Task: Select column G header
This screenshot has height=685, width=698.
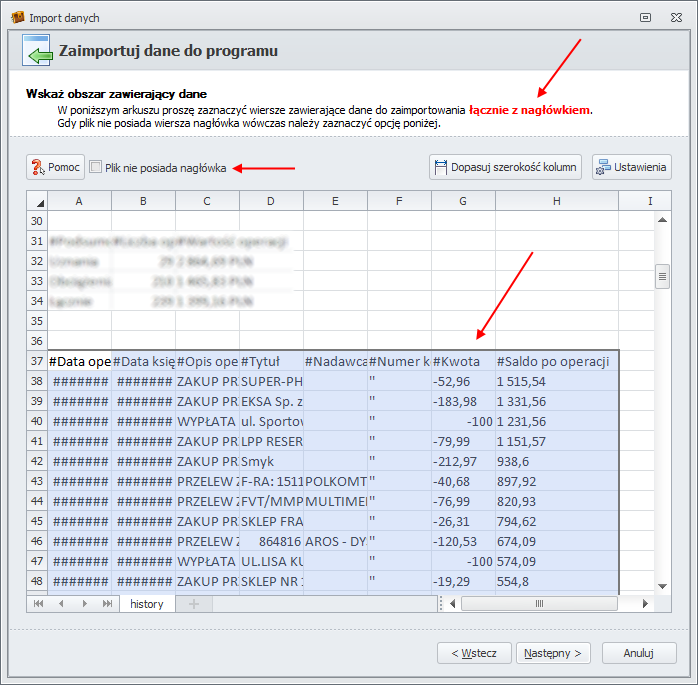Action: click(x=463, y=201)
